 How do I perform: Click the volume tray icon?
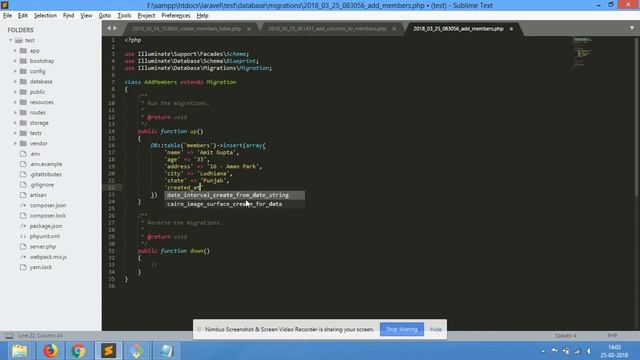(x=589, y=351)
